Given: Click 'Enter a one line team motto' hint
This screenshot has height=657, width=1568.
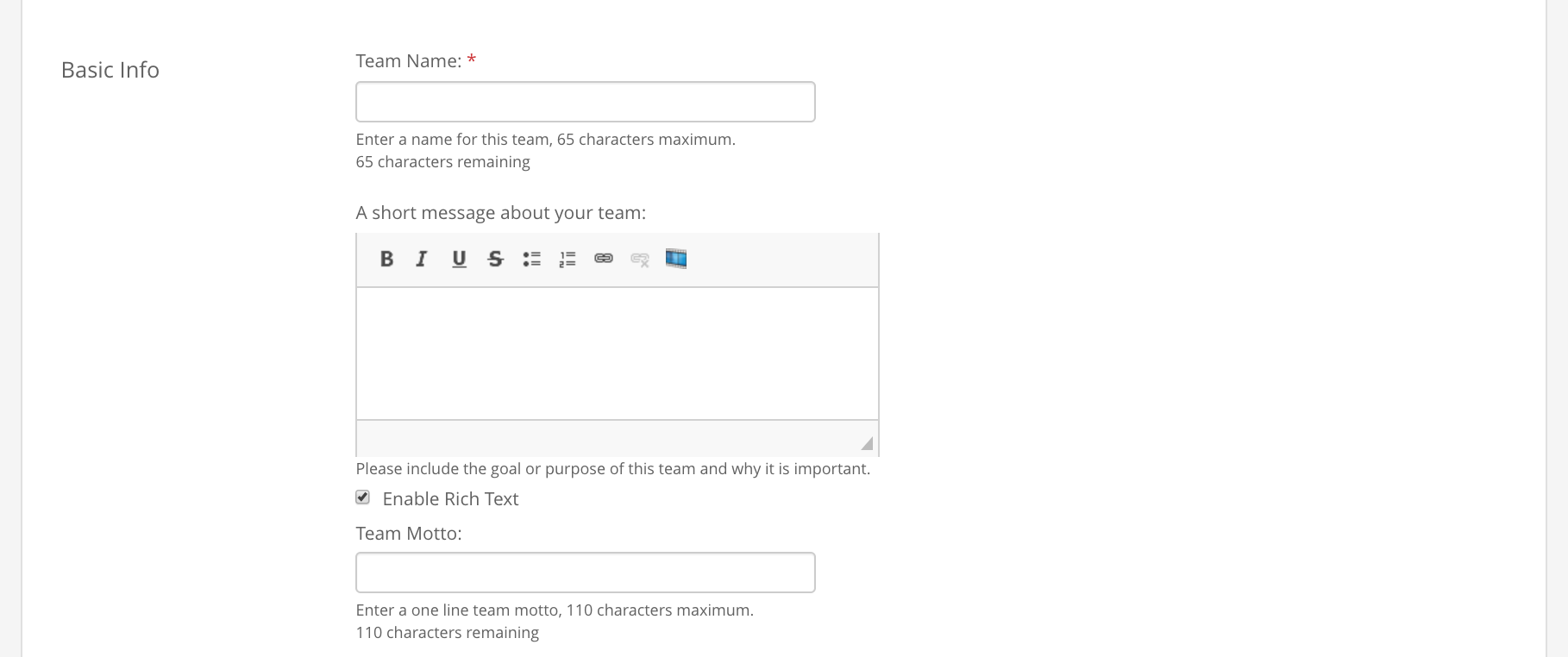Looking at the screenshot, I should (x=555, y=610).
